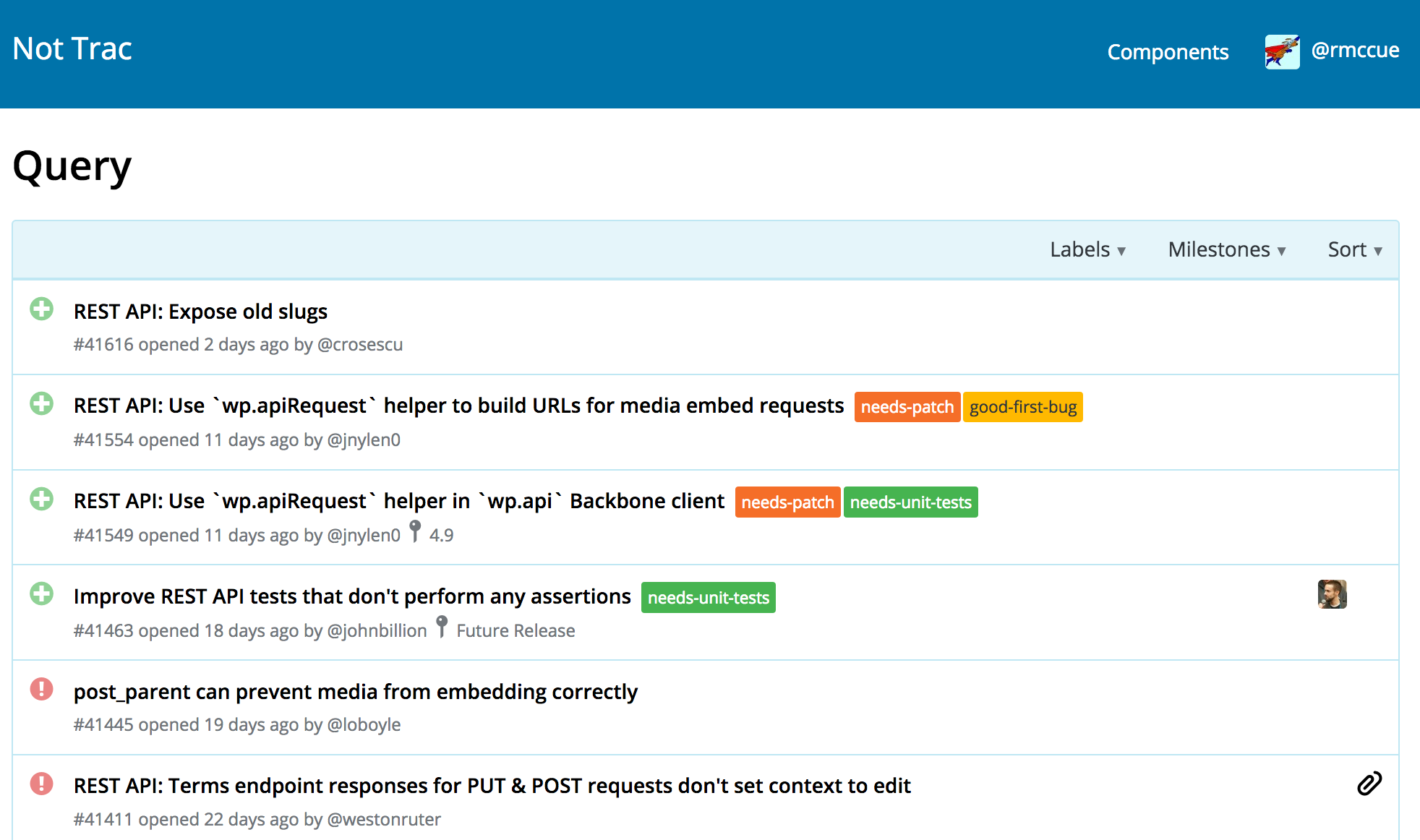Click red exclamation icon for Terms endpoint ticket
Screen dimensions: 1420x840
pyautogui.click(x=42, y=784)
